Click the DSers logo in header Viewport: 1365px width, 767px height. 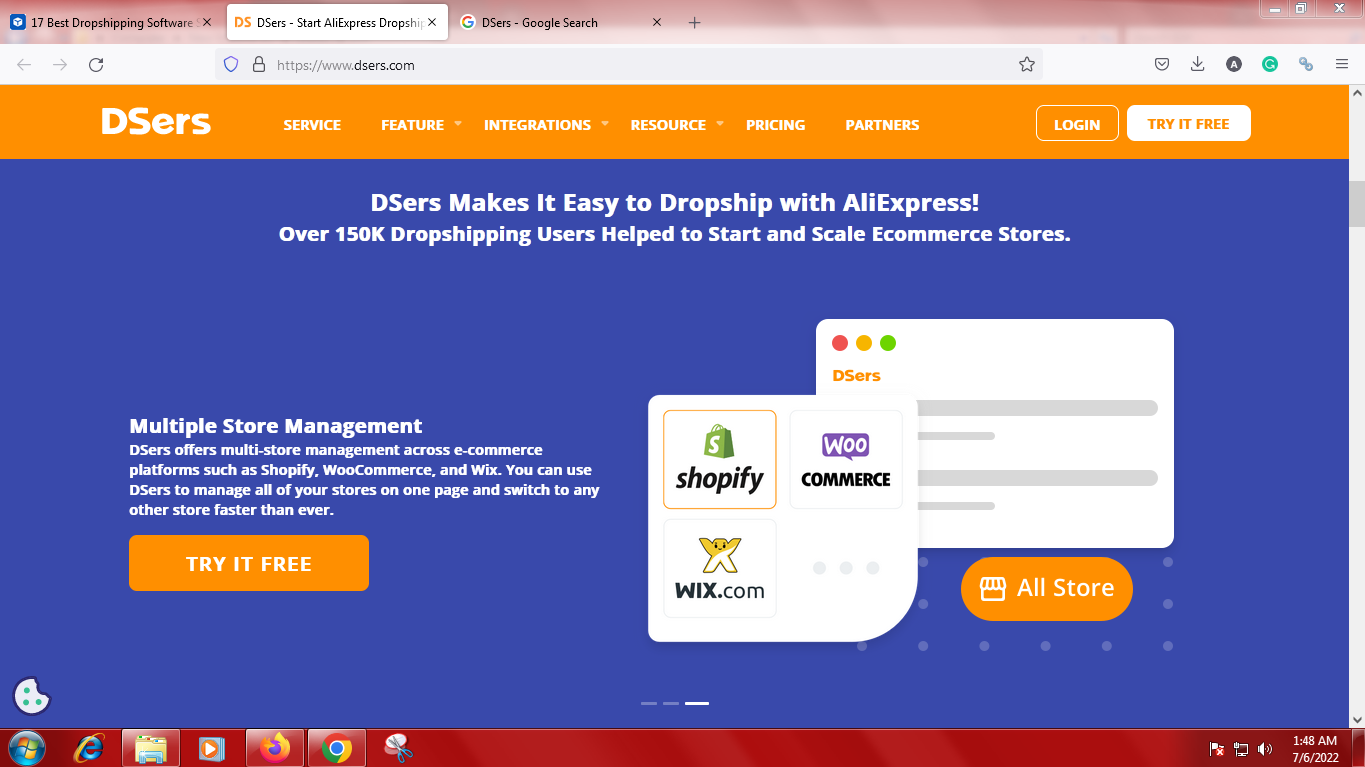tap(156, 122)
